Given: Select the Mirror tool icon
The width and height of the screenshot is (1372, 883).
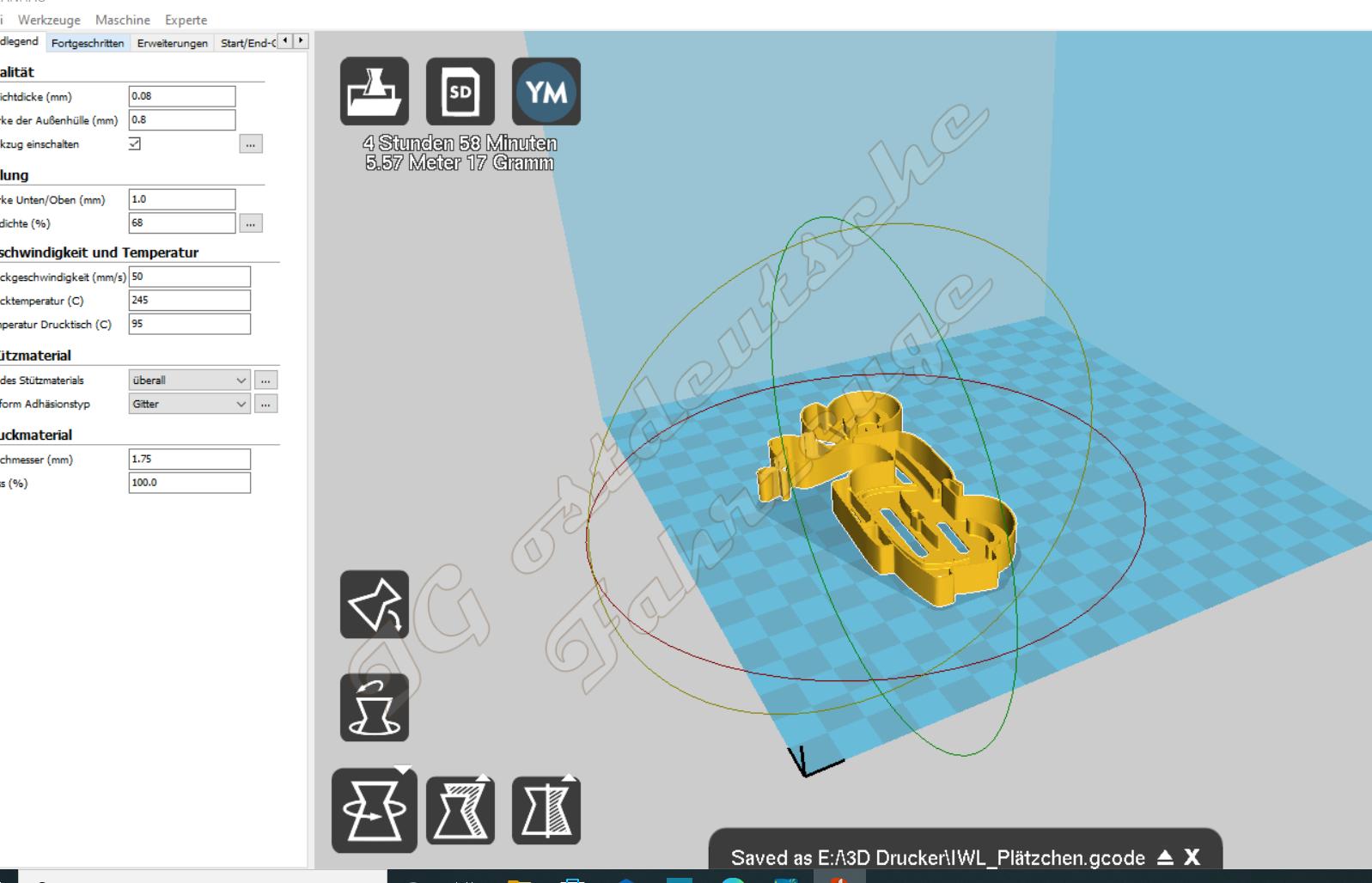Looking at the screenshot, I should point(546,810).
